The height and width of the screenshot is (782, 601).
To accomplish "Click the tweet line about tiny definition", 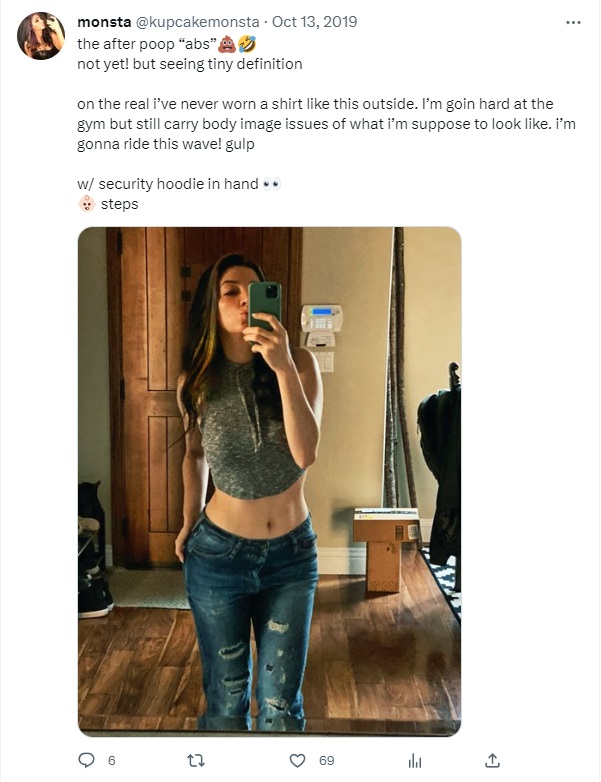I will [x=190, y=64].
